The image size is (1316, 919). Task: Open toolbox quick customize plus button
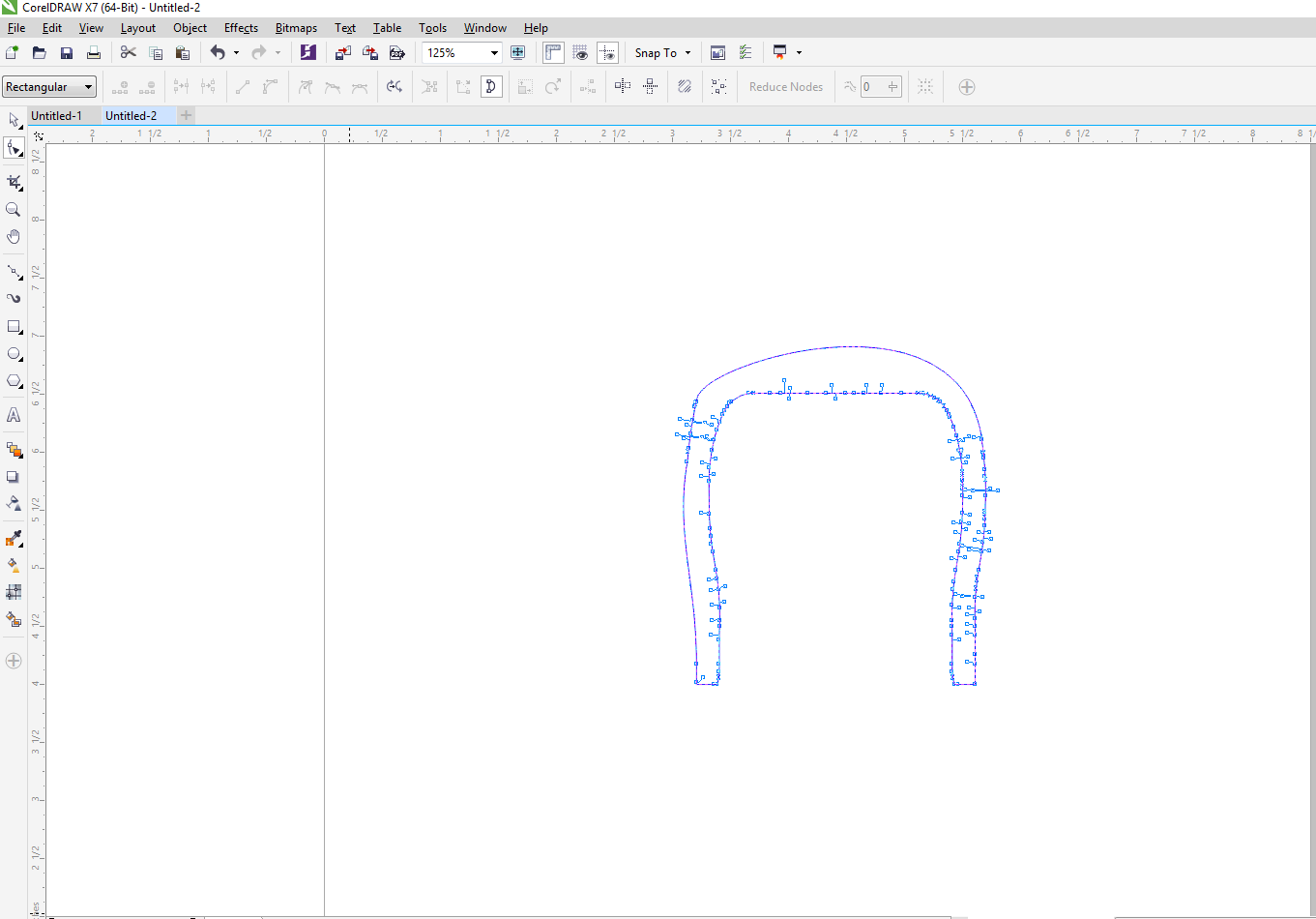pyautogui.click(x=14, y=661)
